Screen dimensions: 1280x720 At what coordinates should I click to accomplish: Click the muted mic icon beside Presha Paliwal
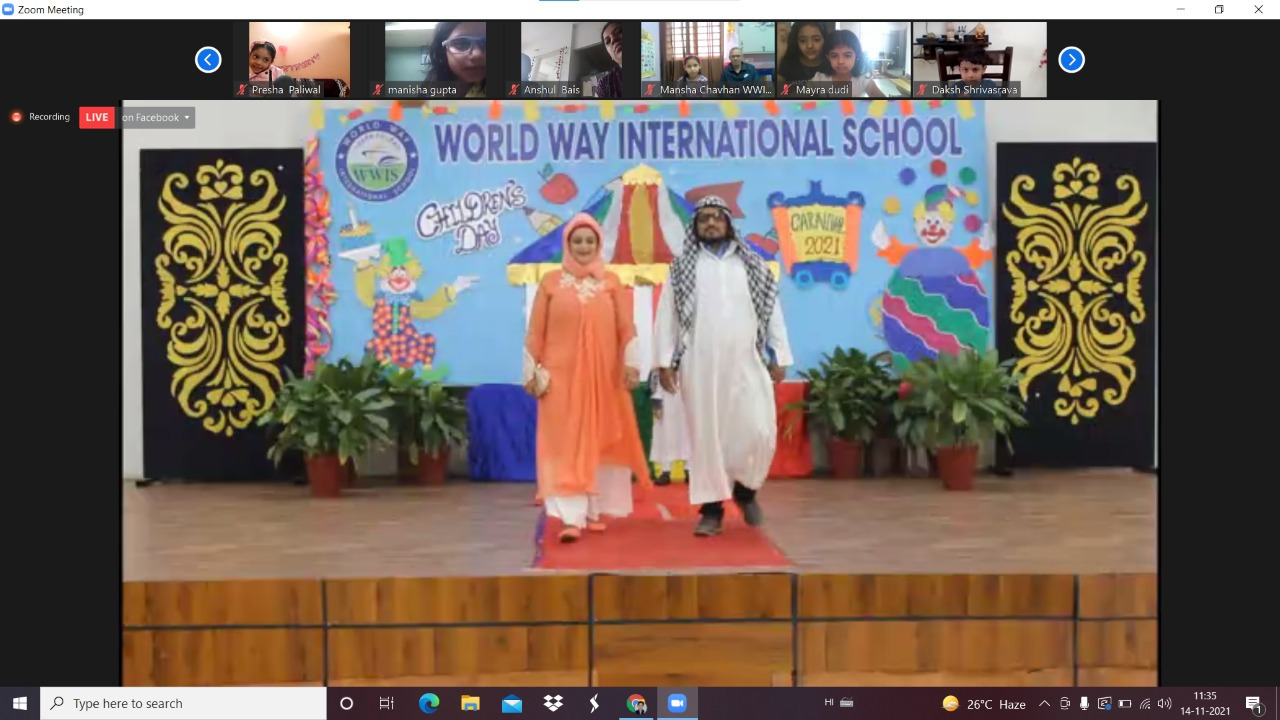tap(242, 90)
